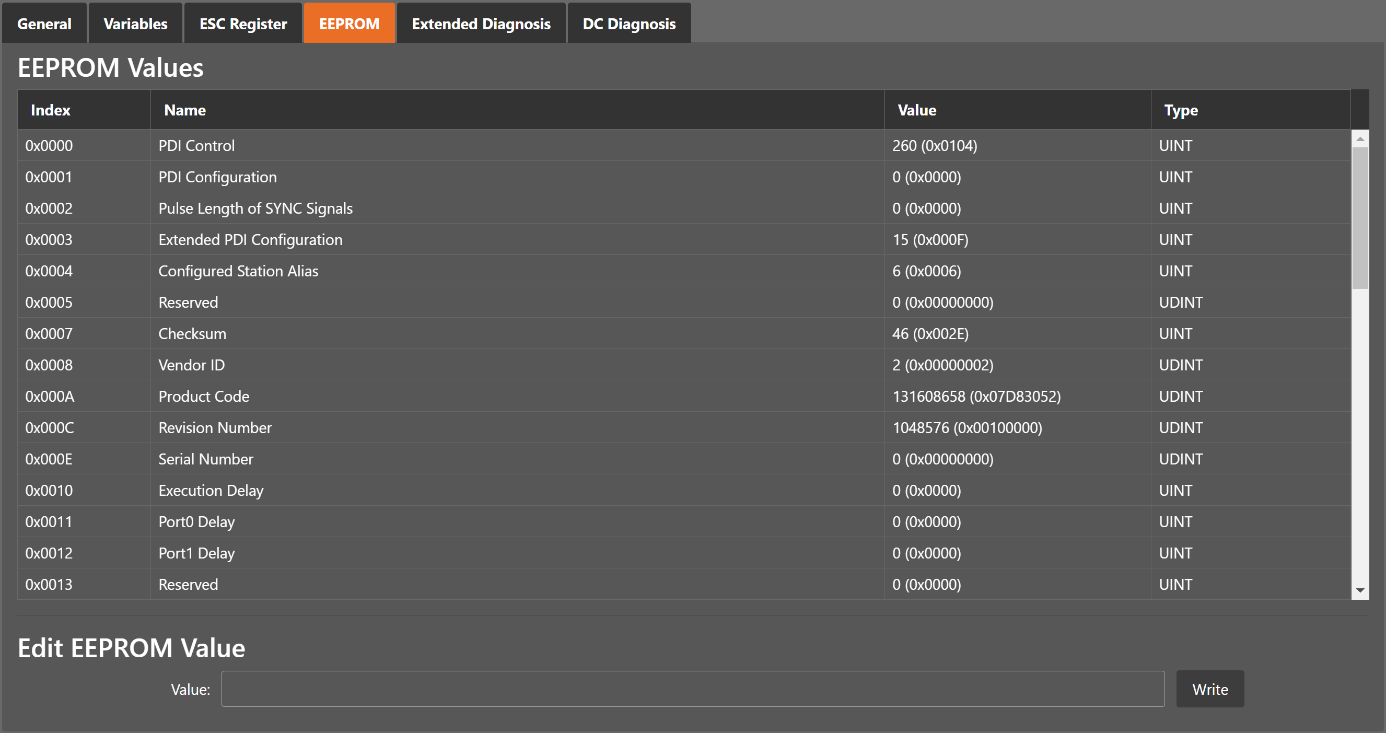Select the Configured Station Alias row

coord(238,271)
